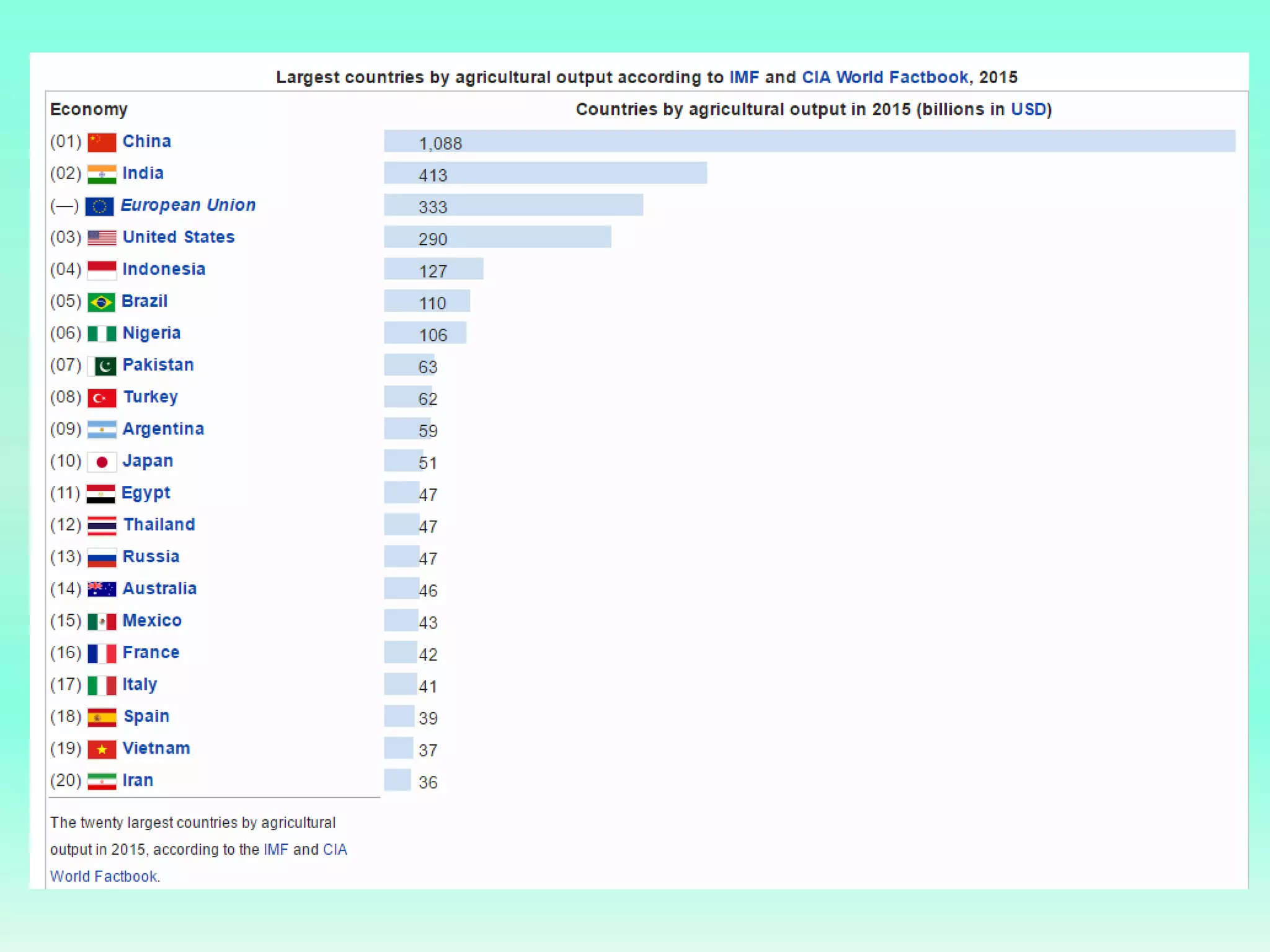Open the Indonesia country link
The image size is (1270, 952).
tap(164, 269)
